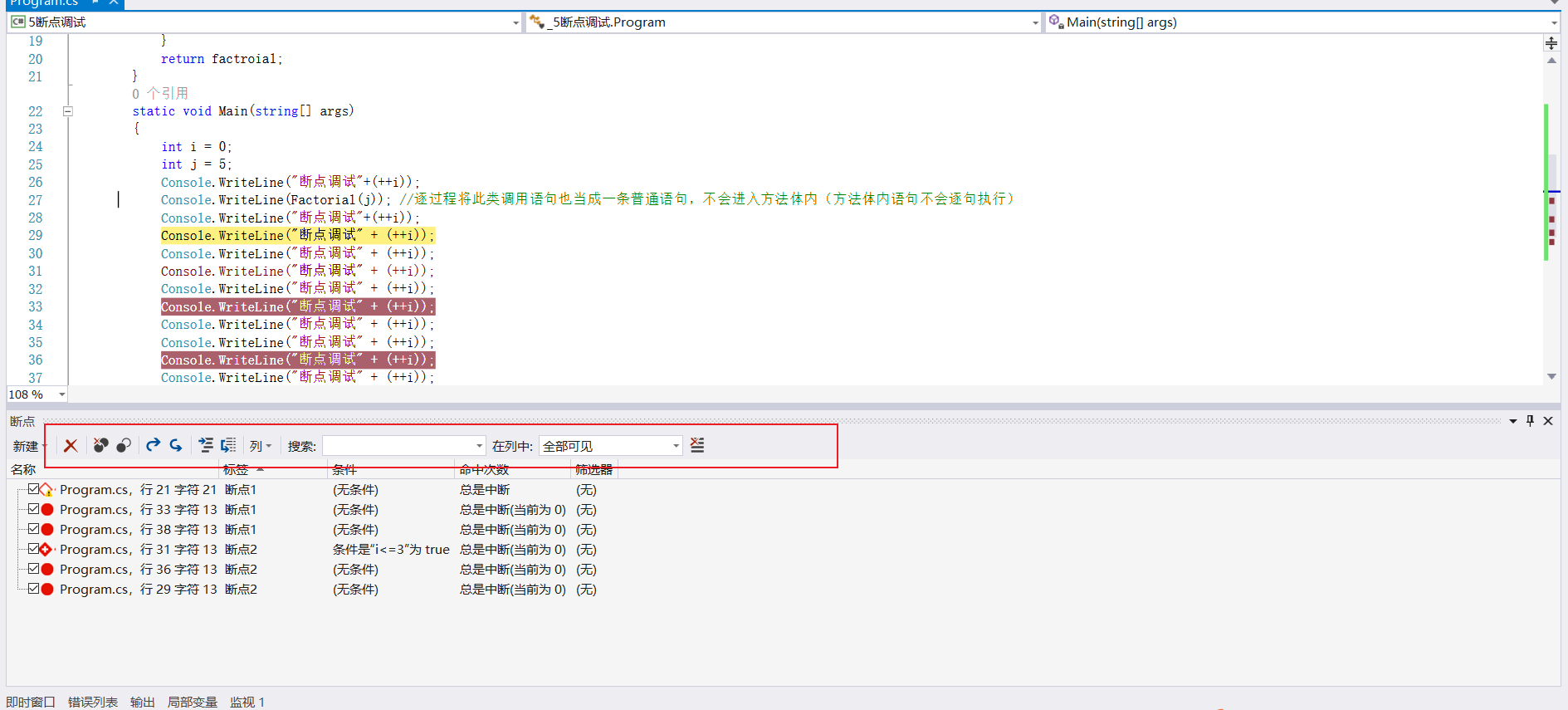Open the 列 columns dropdown
The width and height of the screenshot is (1568, 710).
coord(261,447)
